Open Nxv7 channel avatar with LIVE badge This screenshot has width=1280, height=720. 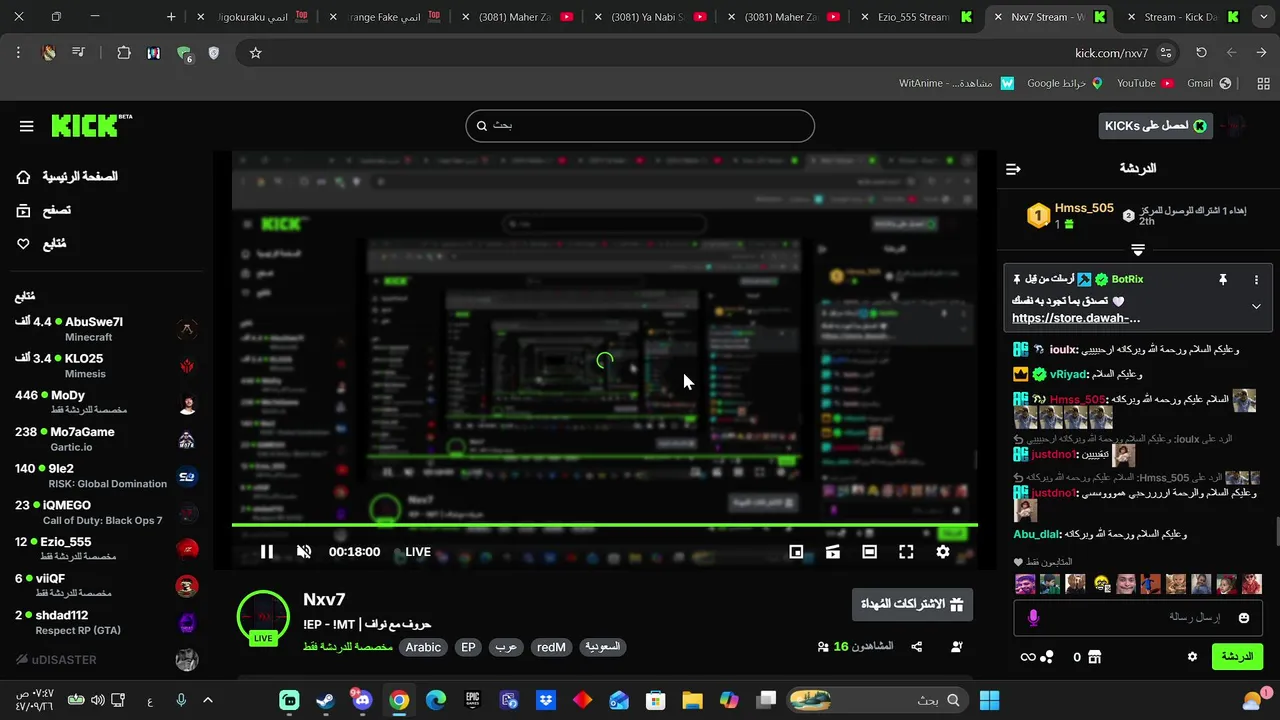tap(263, 616)
